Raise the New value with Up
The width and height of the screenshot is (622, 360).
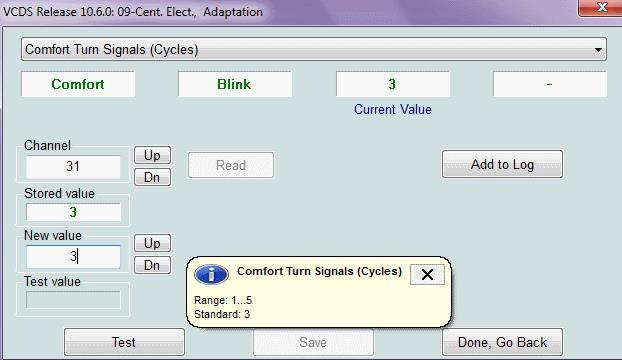pyautogui.click(x=152, y=243)
